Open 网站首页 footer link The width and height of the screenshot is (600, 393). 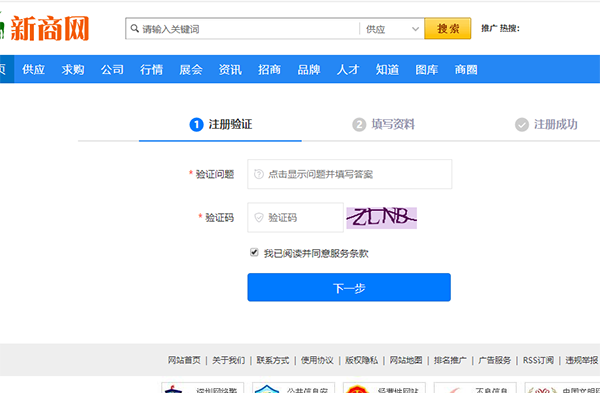click(x=184, y=360)
